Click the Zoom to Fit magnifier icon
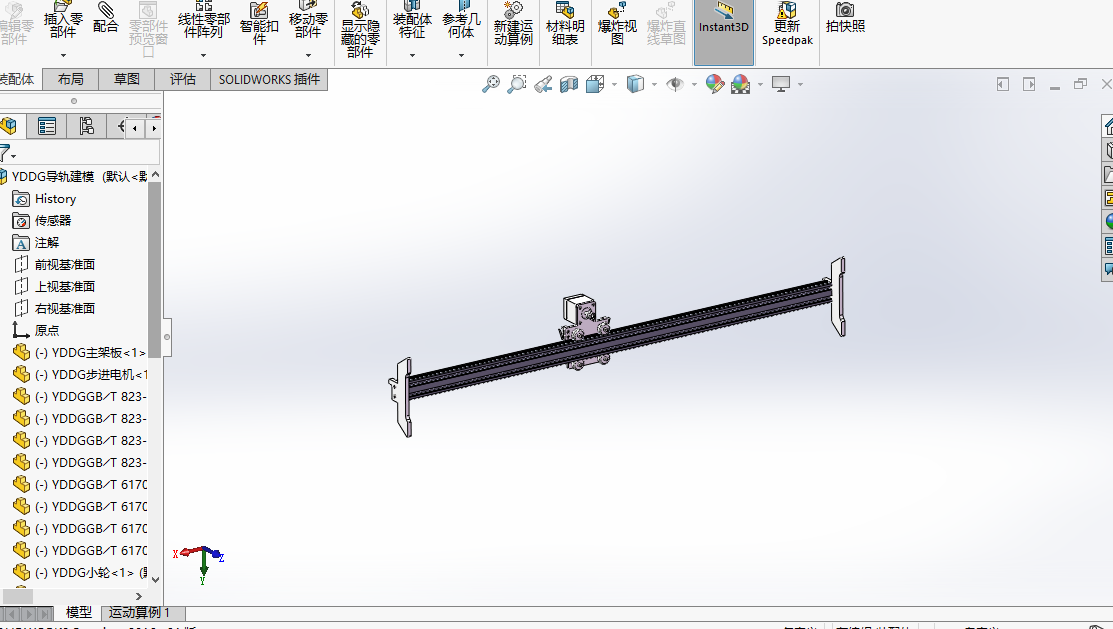The width and height of the screenshot is (1113, 629). (x=490, y=84)
